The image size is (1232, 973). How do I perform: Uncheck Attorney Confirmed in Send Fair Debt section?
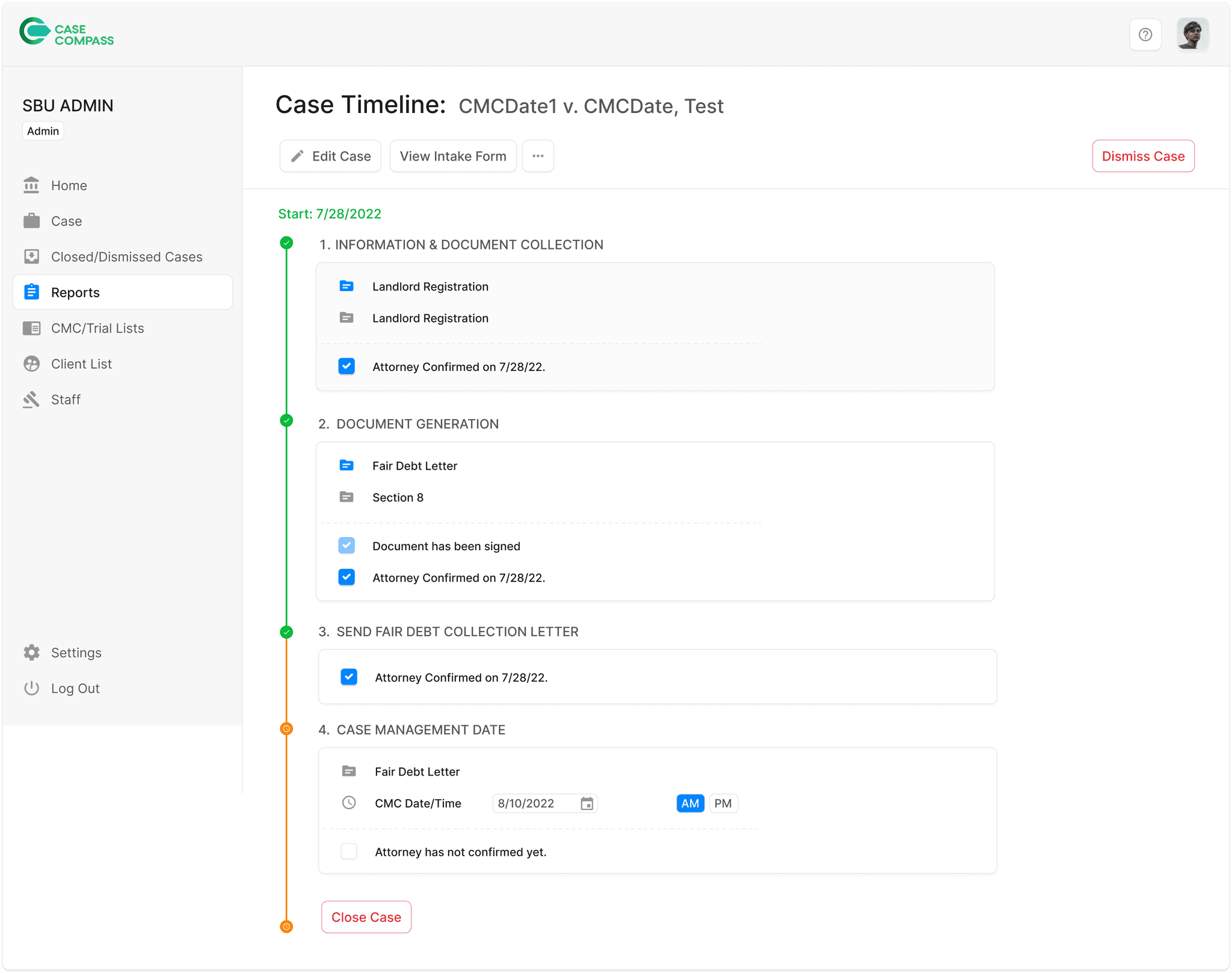pos(349,677)
